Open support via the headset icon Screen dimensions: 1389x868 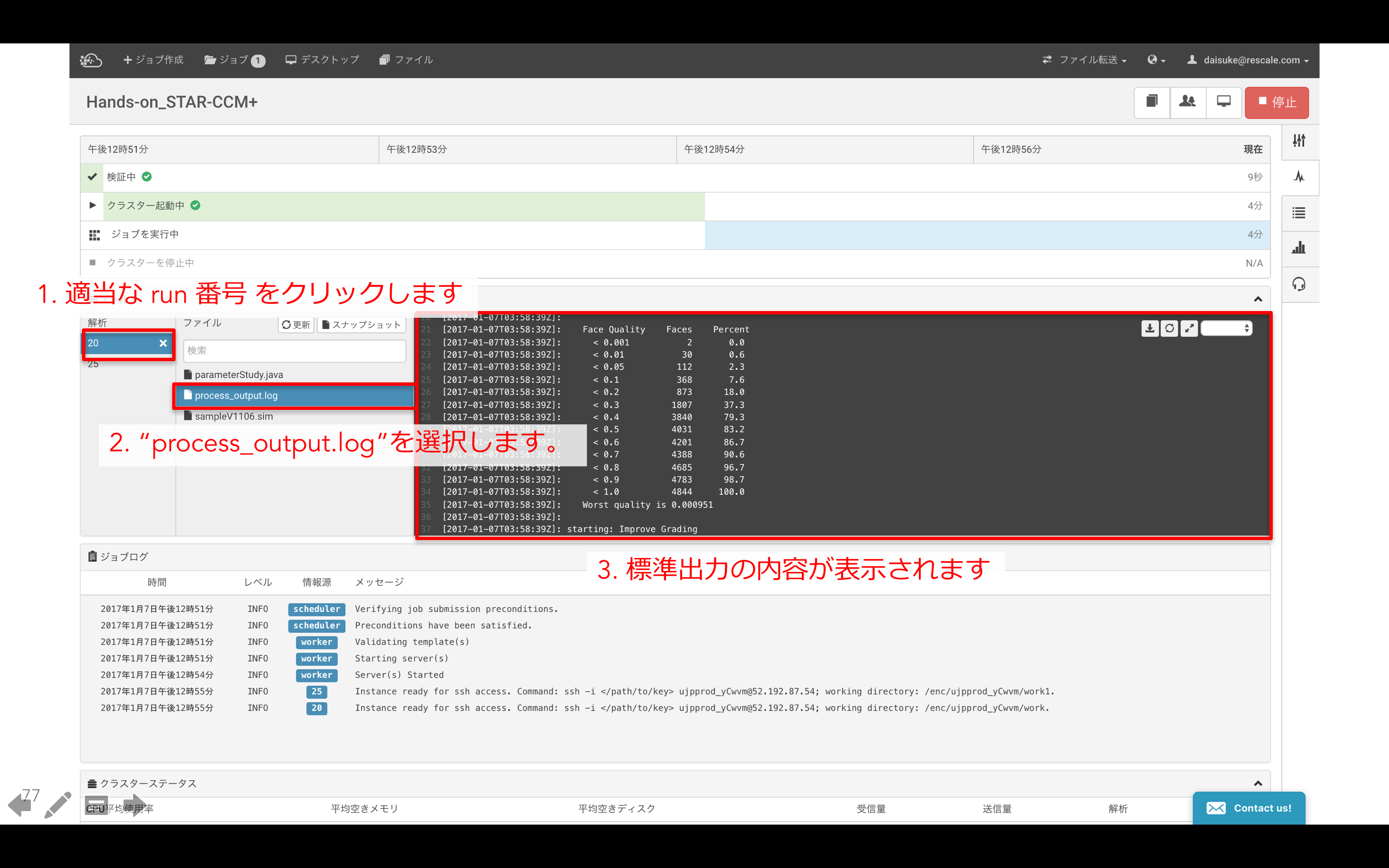(1299, 284)
